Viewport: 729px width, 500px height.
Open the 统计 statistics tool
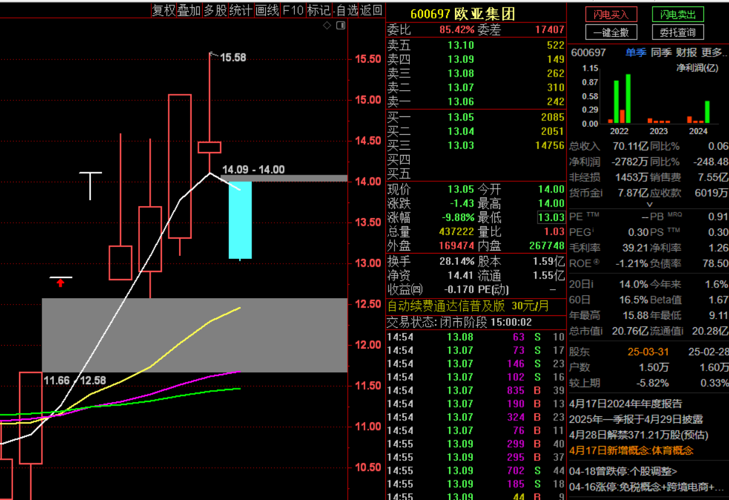pos(240,10)
